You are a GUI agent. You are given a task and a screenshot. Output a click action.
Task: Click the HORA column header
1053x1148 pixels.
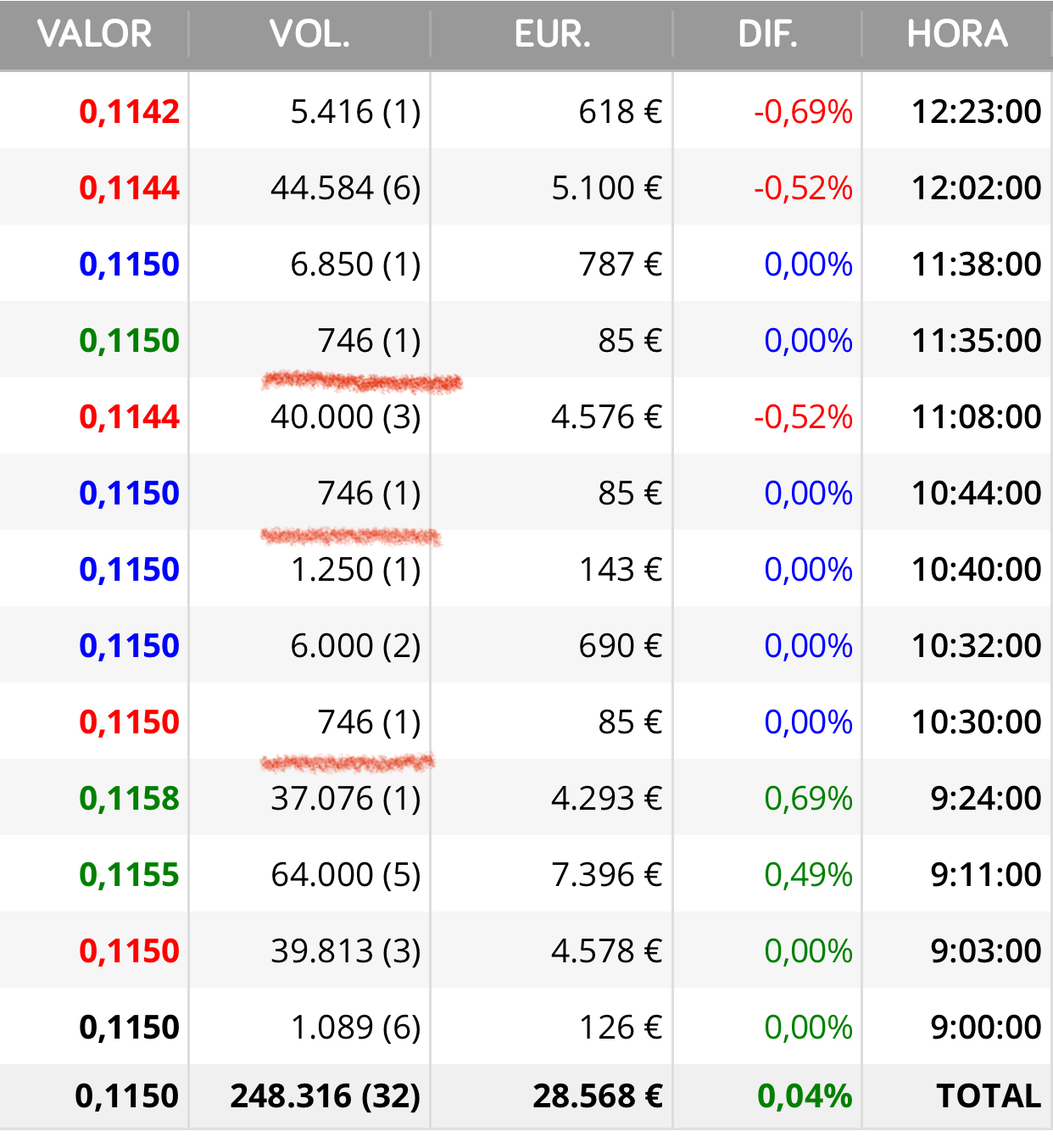tap(957, 35)
